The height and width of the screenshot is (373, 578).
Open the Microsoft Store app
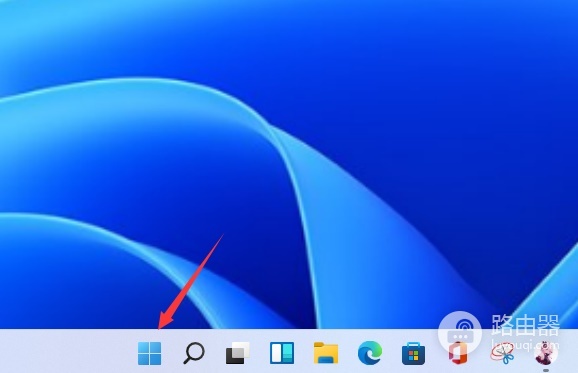coord(413,353)
